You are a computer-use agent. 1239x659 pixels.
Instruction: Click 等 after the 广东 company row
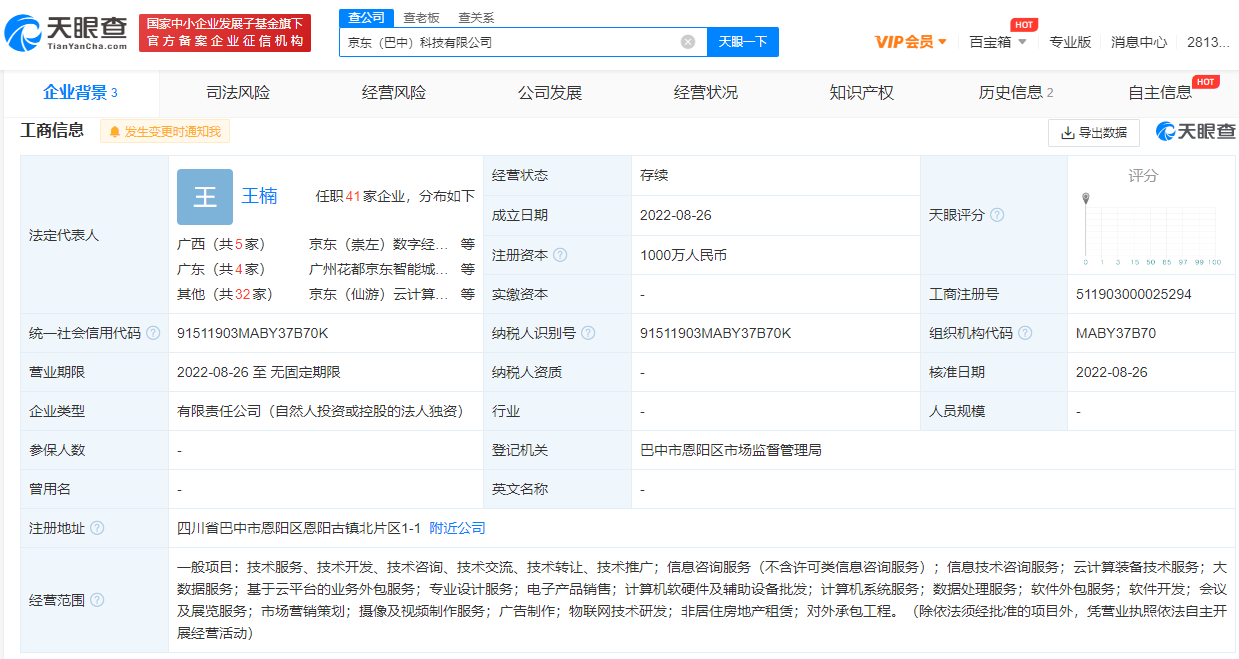(468, 269)
